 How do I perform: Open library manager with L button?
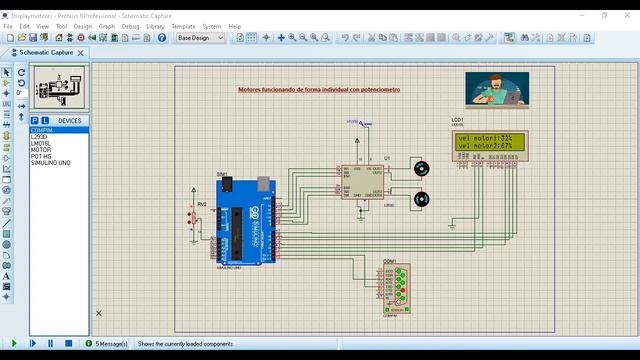[x=45, y=120]
